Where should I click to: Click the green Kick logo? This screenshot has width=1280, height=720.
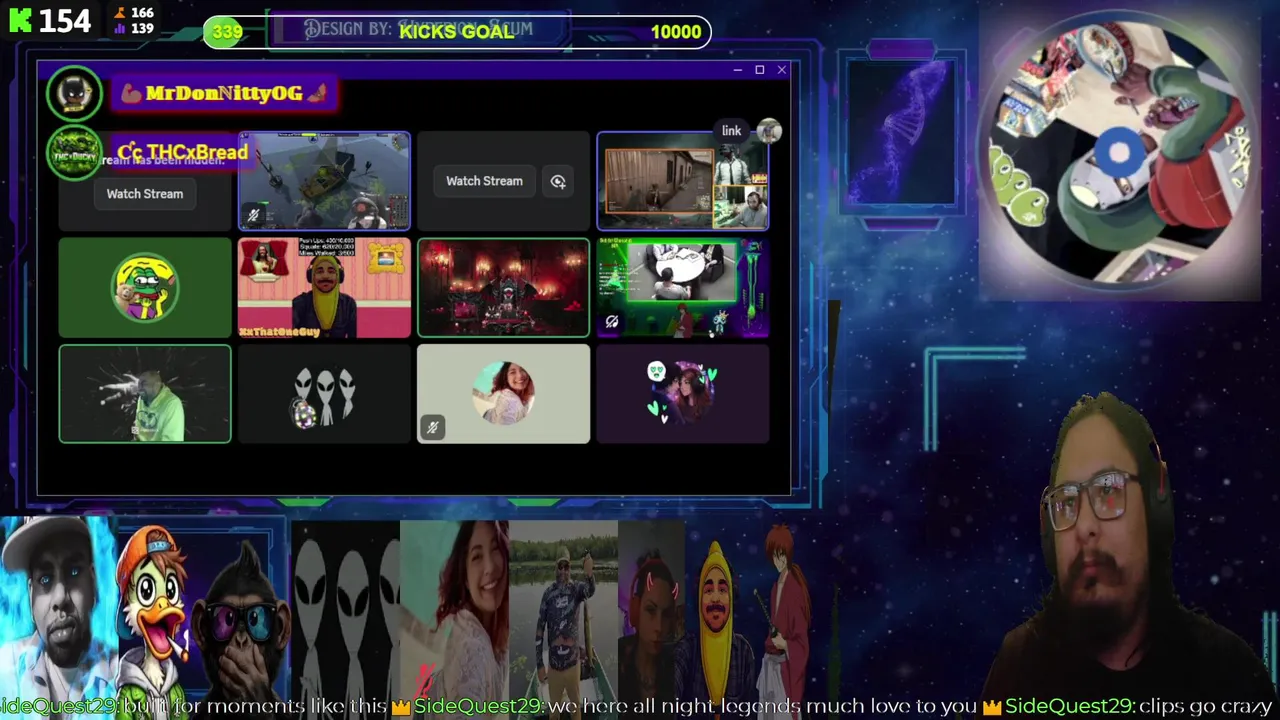point(19,20)
